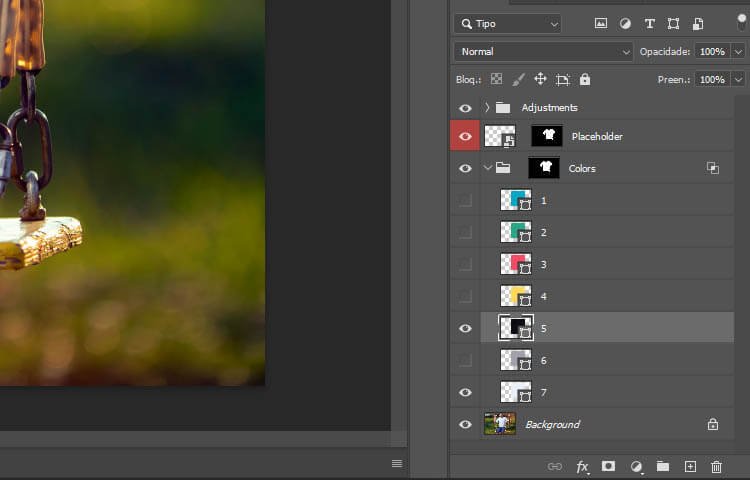Collapse the Colors group
Viewport: 750px width, 480px height.
click(x=487, y=168)
